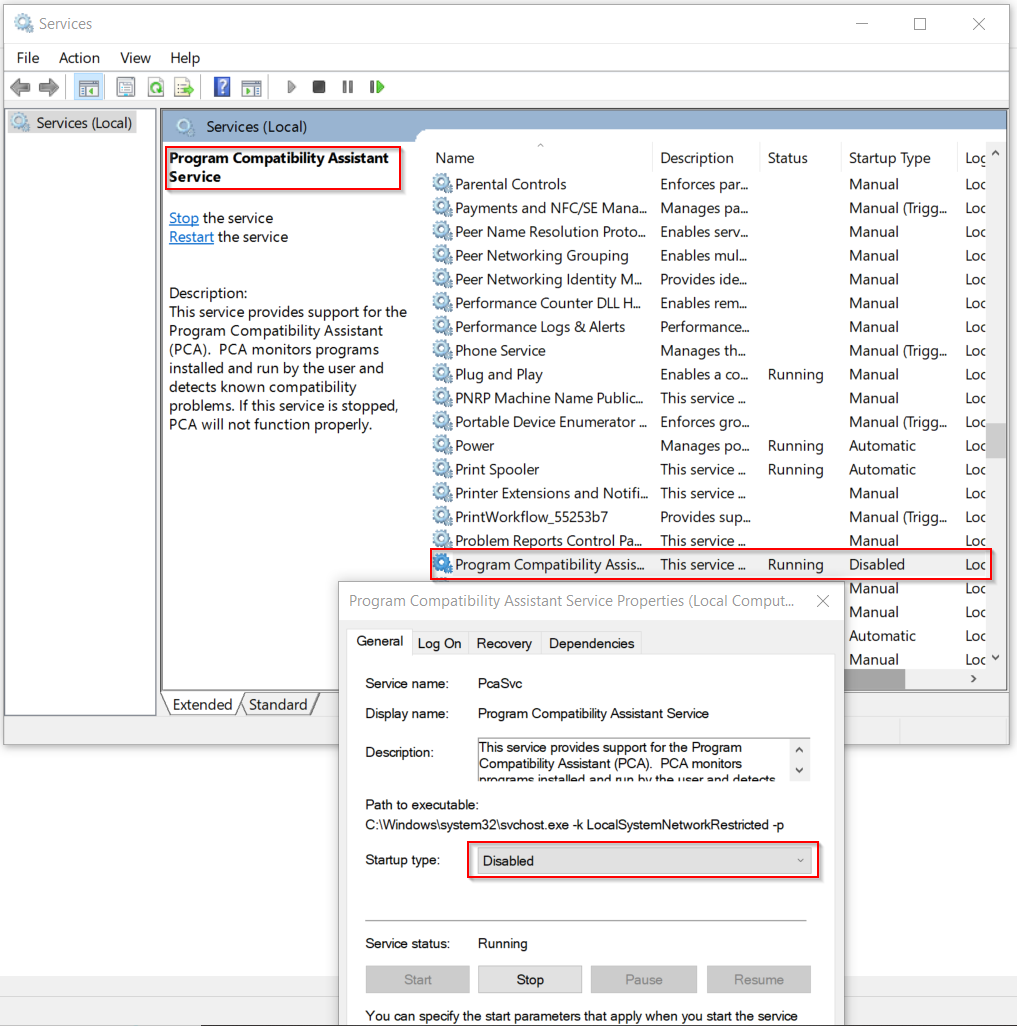Screen dimensions: 1017x1026
Task: Click the Pause Service toolbar icon
Action: (x=348, y=87)
